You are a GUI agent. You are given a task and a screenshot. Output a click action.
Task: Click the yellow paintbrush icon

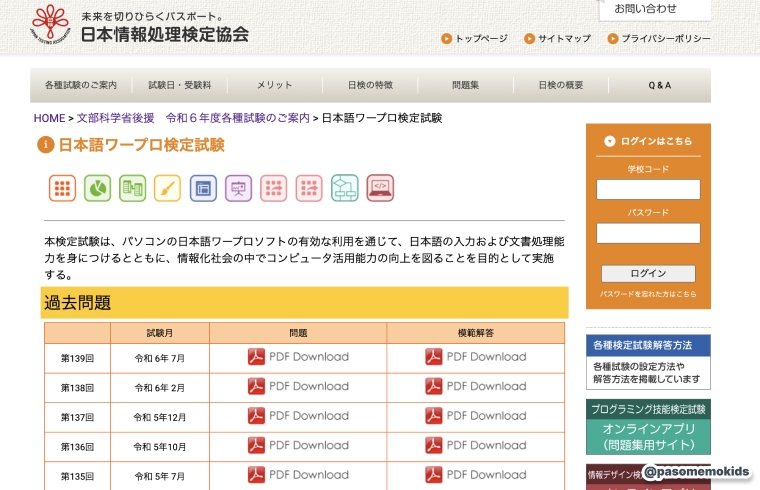click(167, 188)
